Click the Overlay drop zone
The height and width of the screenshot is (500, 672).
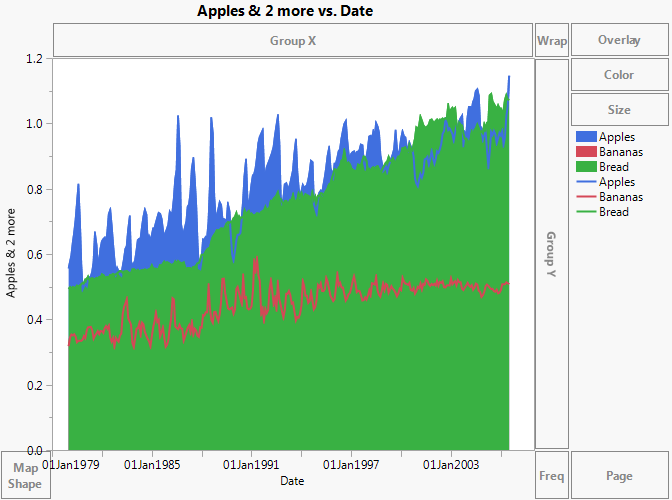point(619,39)
